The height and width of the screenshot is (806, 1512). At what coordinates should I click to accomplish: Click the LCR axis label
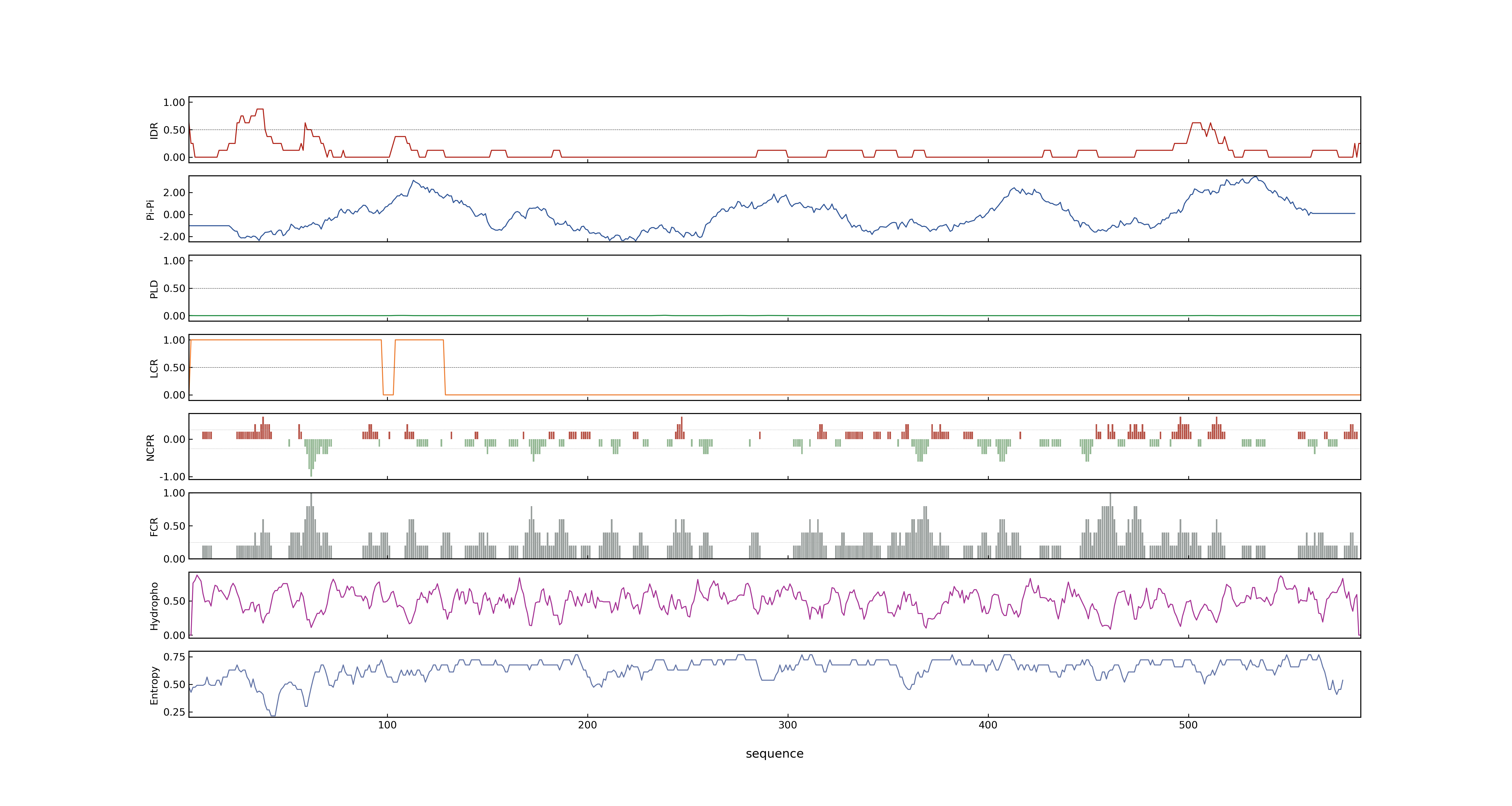tap(154, 368)
